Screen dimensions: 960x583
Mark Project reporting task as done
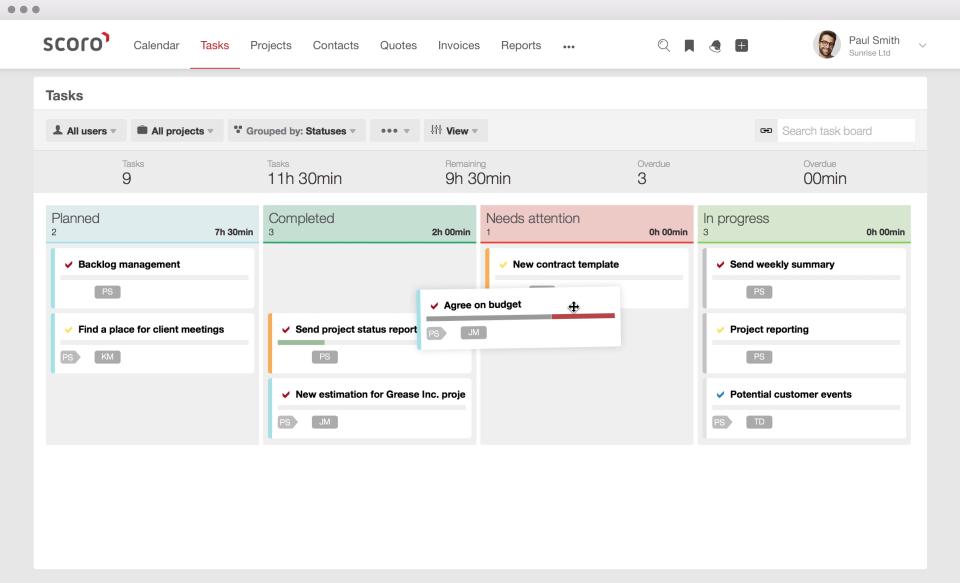720,330
